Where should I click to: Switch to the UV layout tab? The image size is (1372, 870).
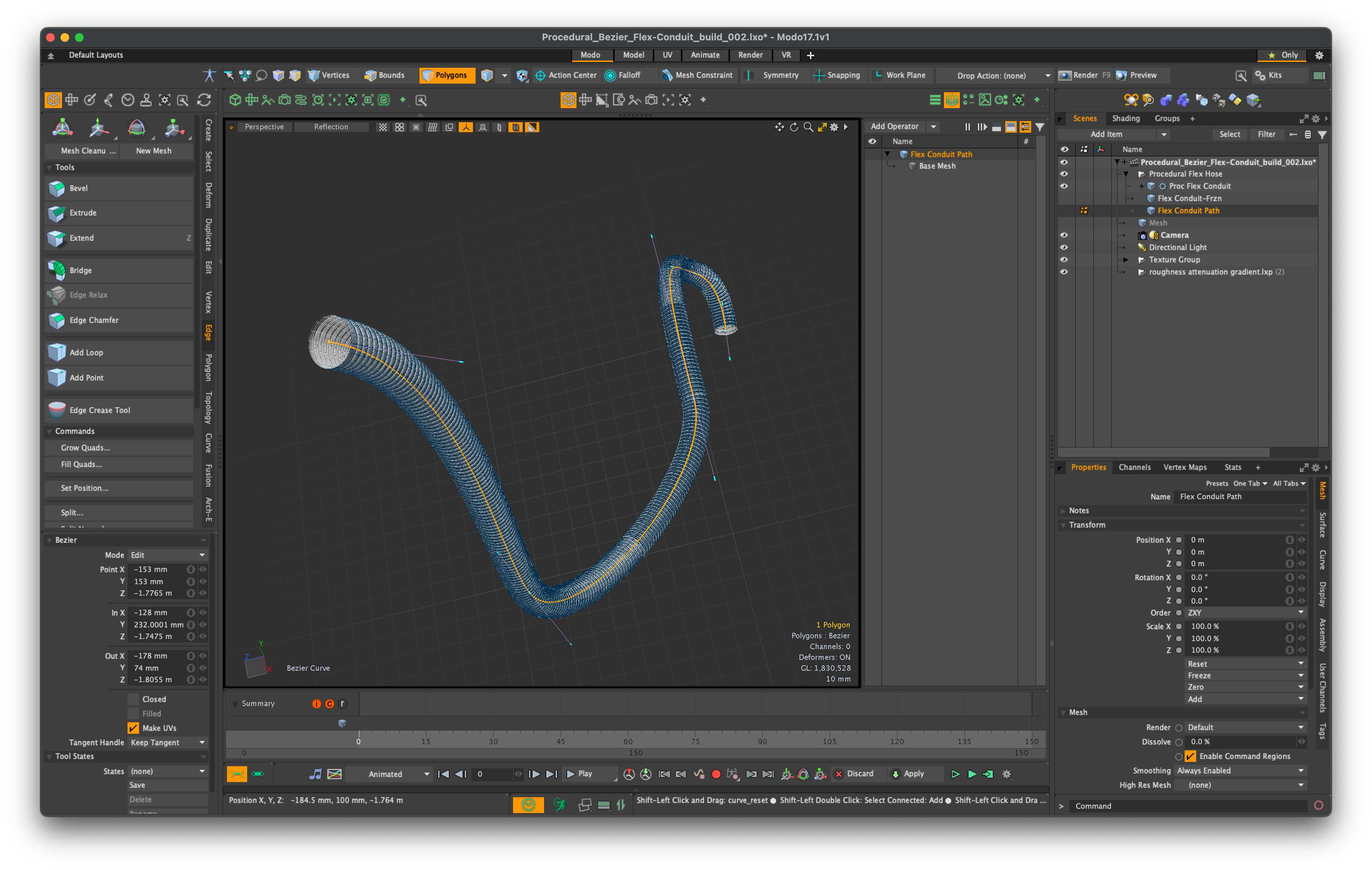click(x=667, y=55)
